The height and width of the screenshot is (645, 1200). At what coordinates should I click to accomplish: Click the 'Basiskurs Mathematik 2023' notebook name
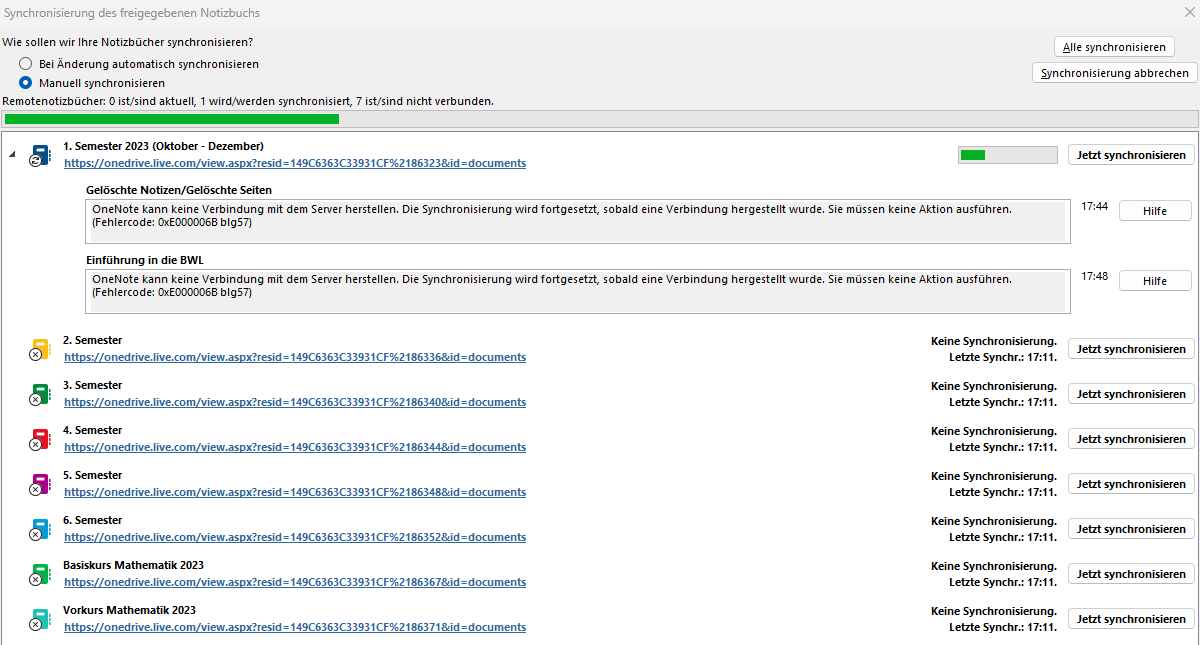(x=133, y=565)
